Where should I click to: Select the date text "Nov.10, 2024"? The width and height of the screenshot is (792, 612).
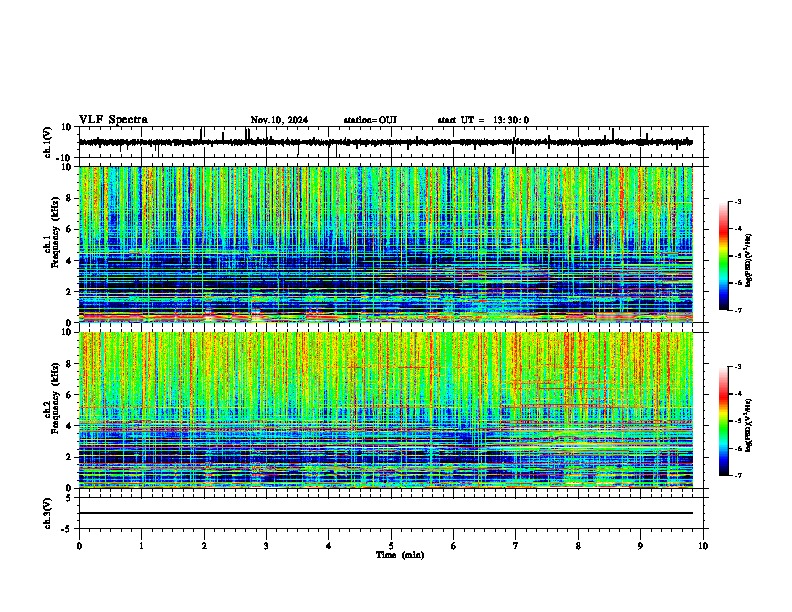[x=279, y=120]
